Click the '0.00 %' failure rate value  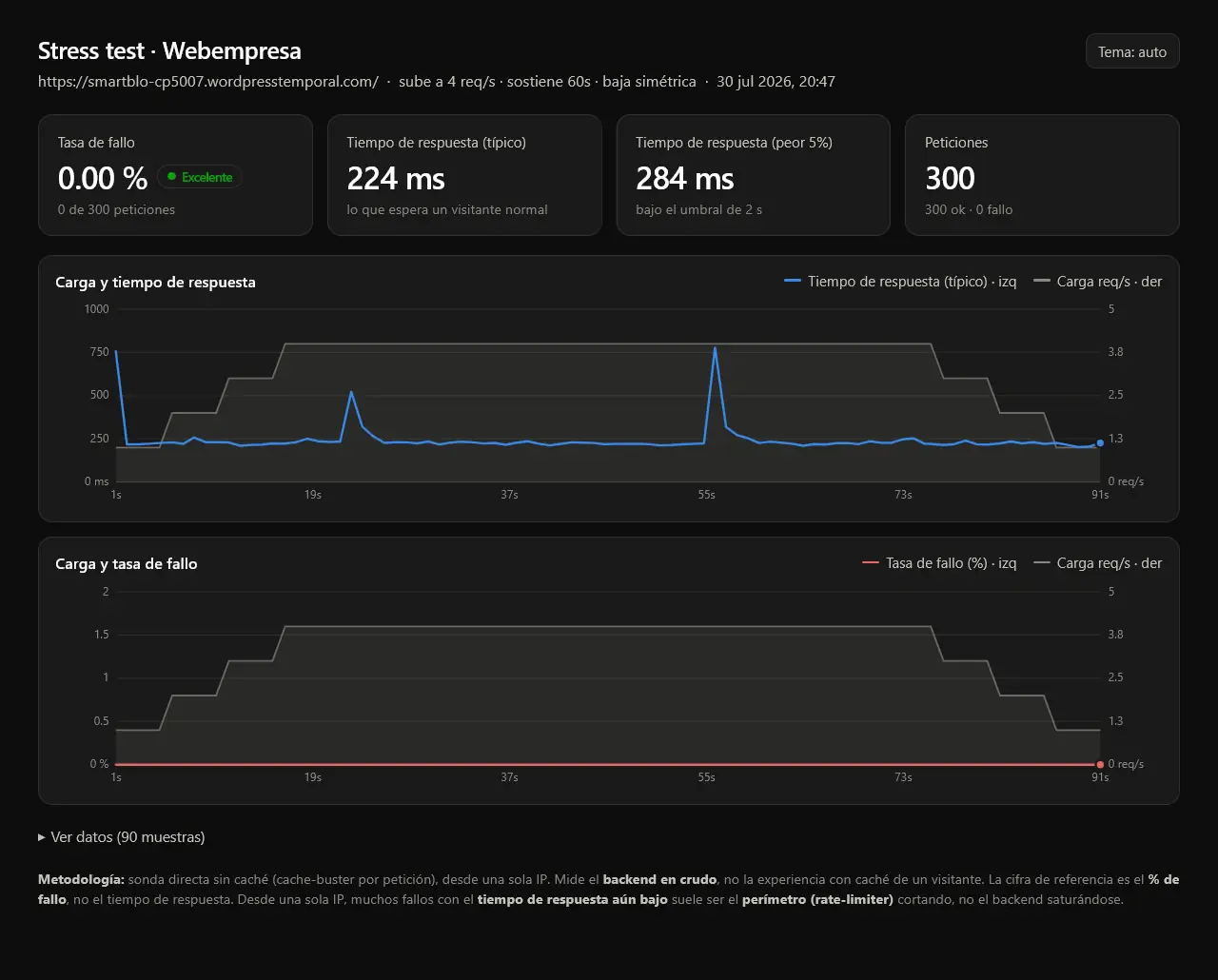coord(103,178)
